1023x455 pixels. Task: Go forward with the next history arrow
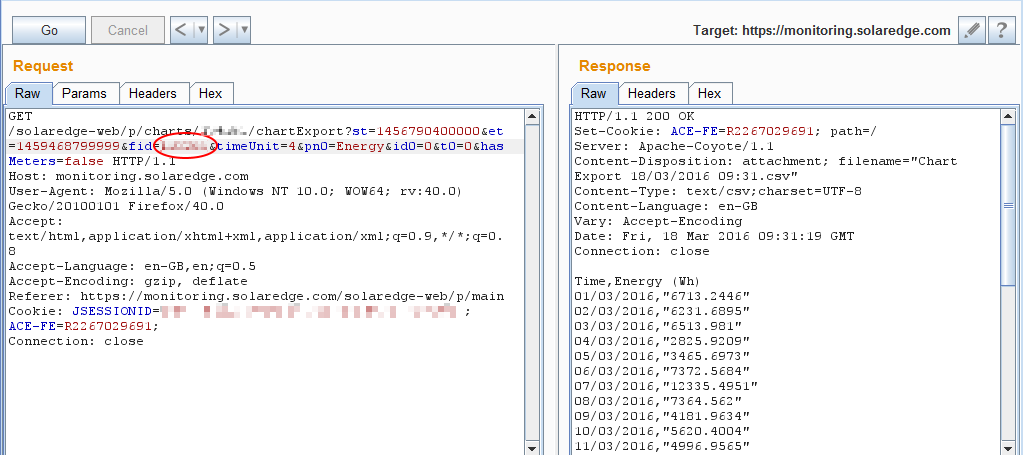tap(224, 30)
